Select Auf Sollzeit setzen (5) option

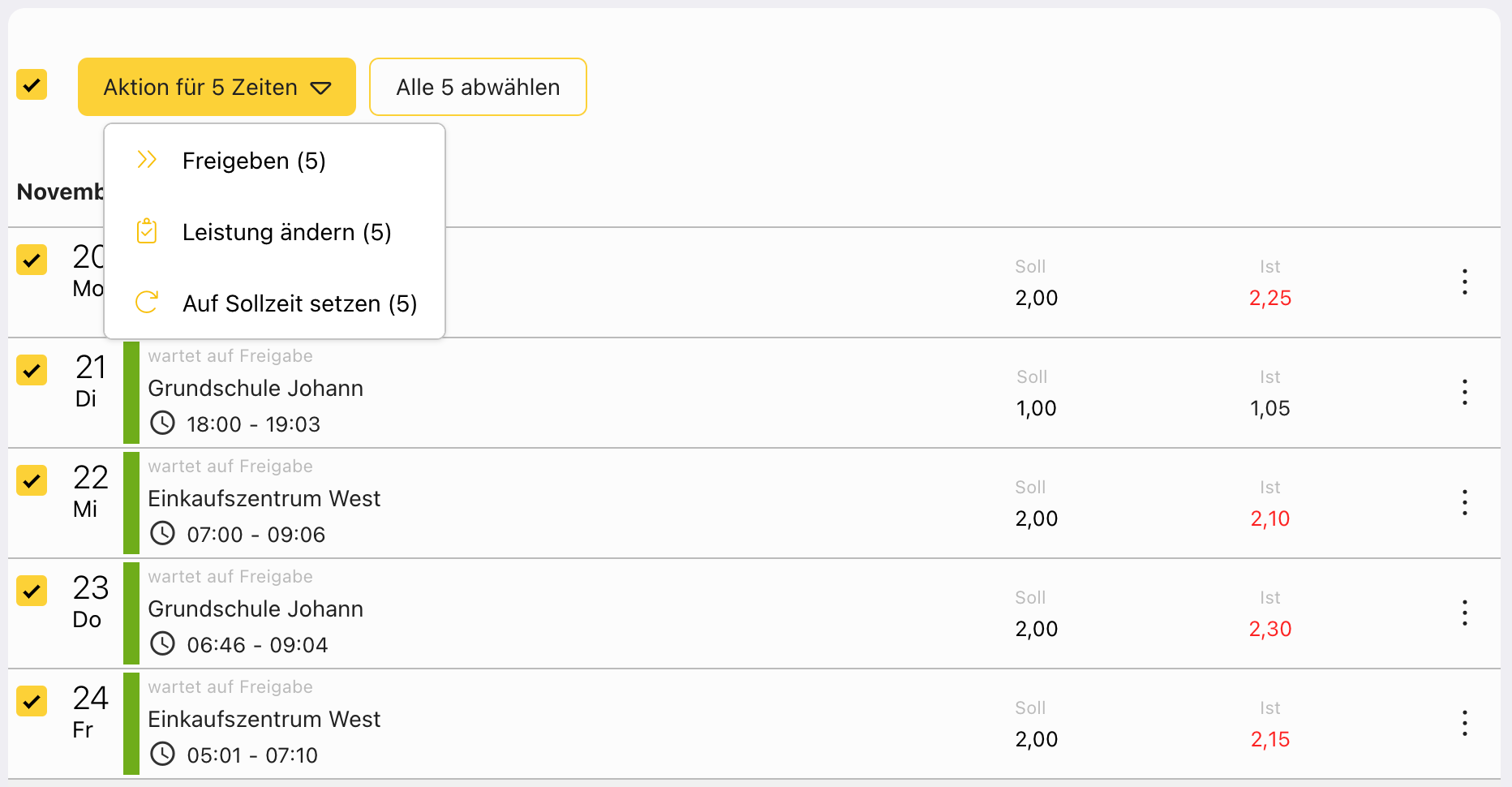pos(299,303)
